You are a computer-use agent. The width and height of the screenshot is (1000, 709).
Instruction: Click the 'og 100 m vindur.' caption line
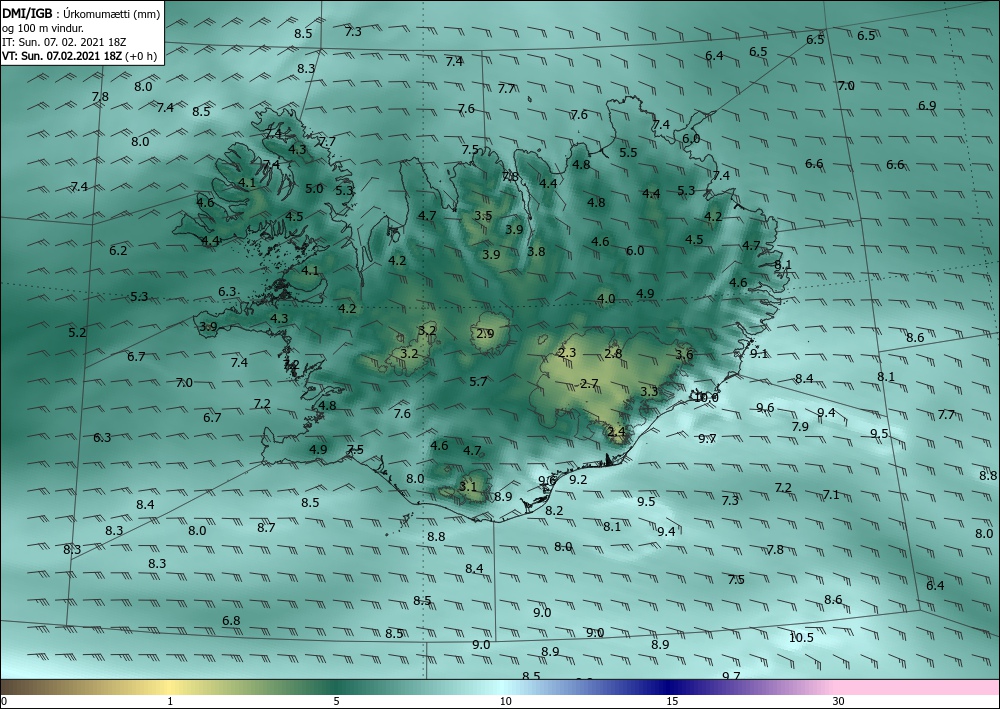(43, 28)
